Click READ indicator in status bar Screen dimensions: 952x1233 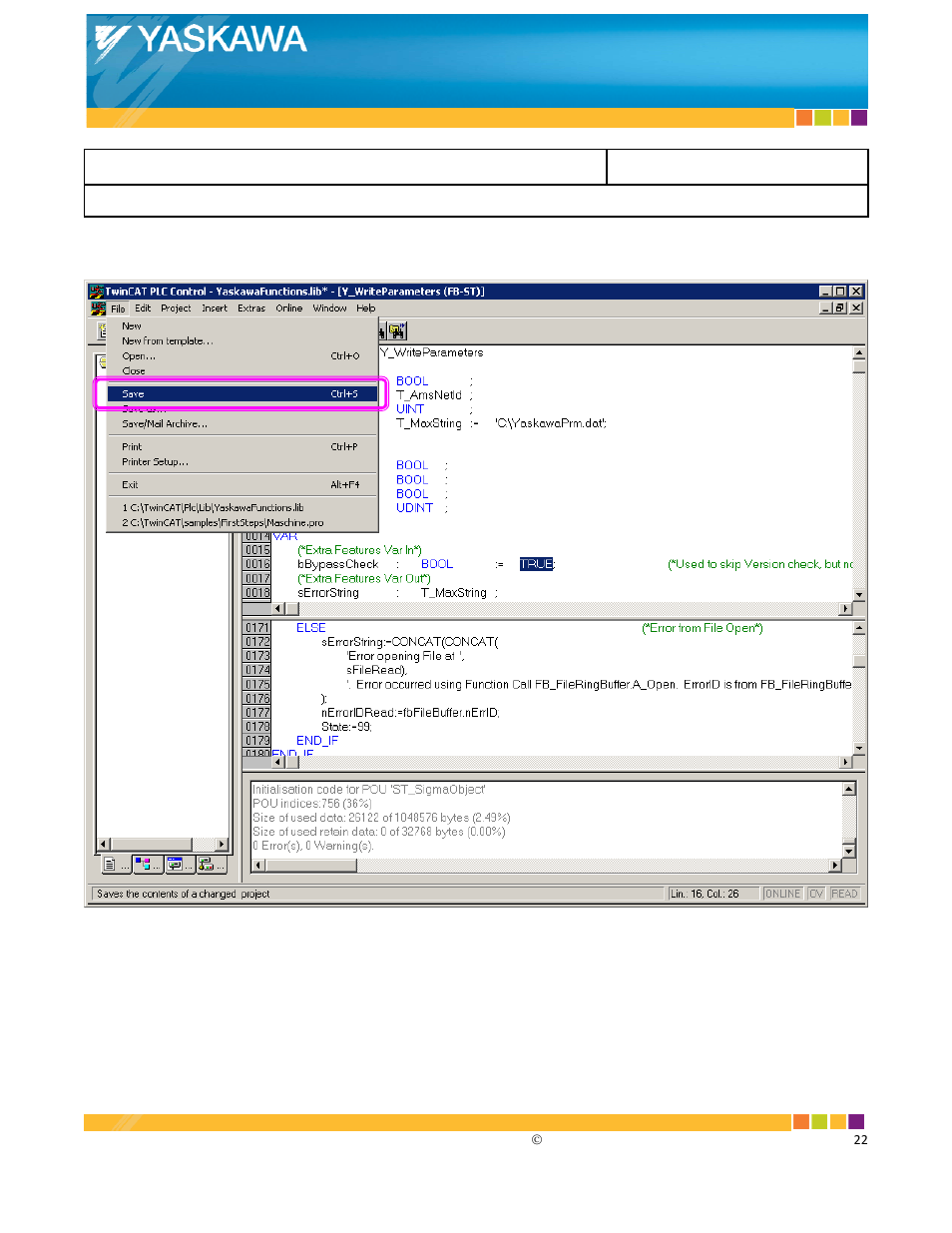point(844,894)
